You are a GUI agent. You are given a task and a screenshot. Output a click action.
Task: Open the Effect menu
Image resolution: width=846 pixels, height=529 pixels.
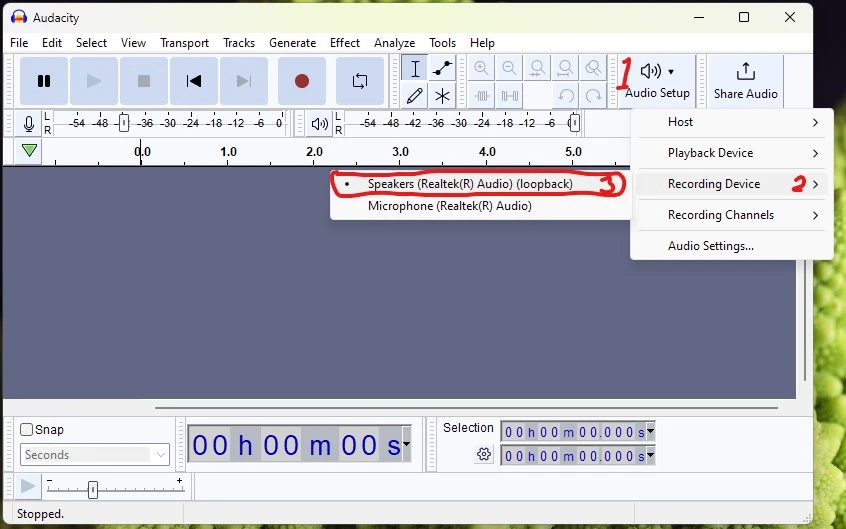point(345,43)
